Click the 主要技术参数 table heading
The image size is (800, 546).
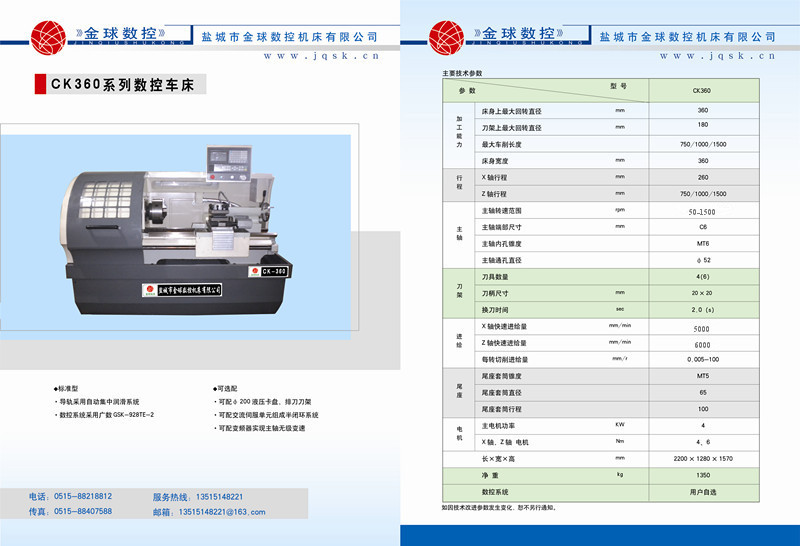462,73
